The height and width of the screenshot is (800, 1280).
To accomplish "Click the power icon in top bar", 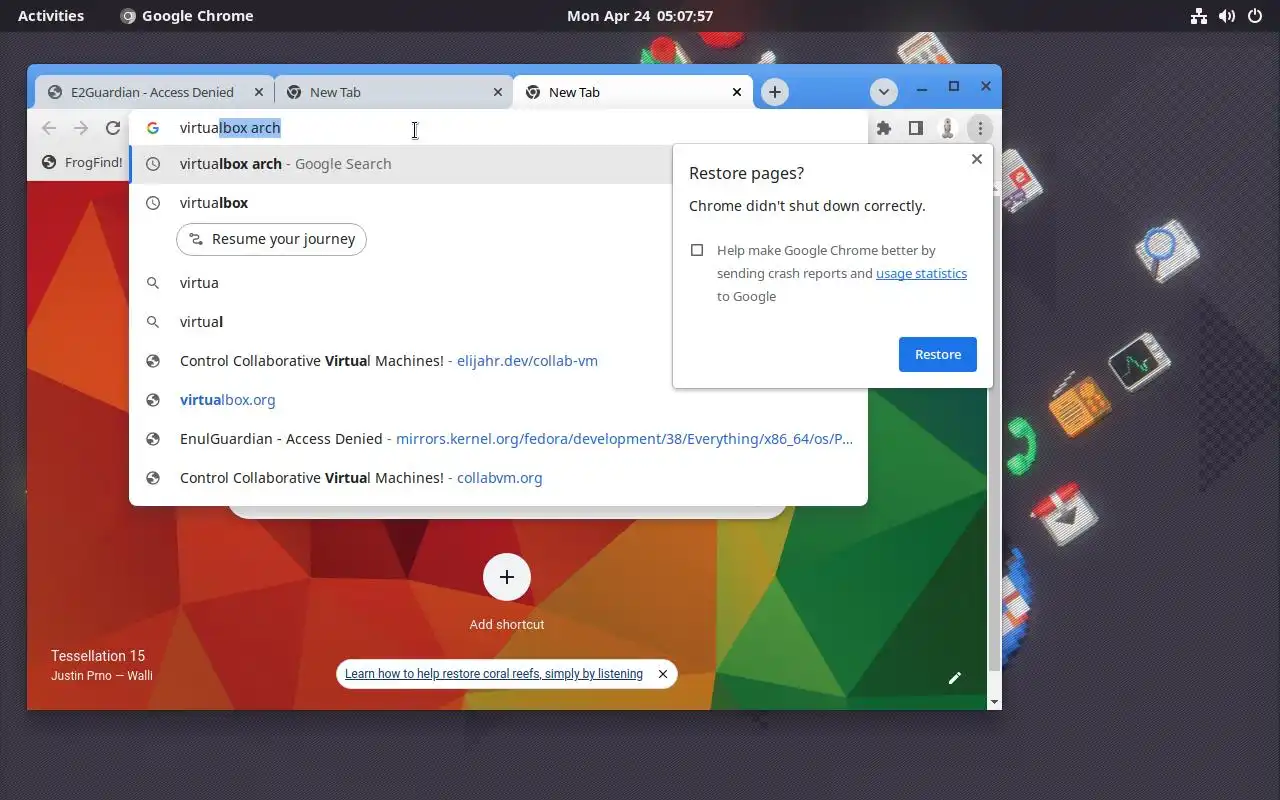I will tap(1255, 16).
